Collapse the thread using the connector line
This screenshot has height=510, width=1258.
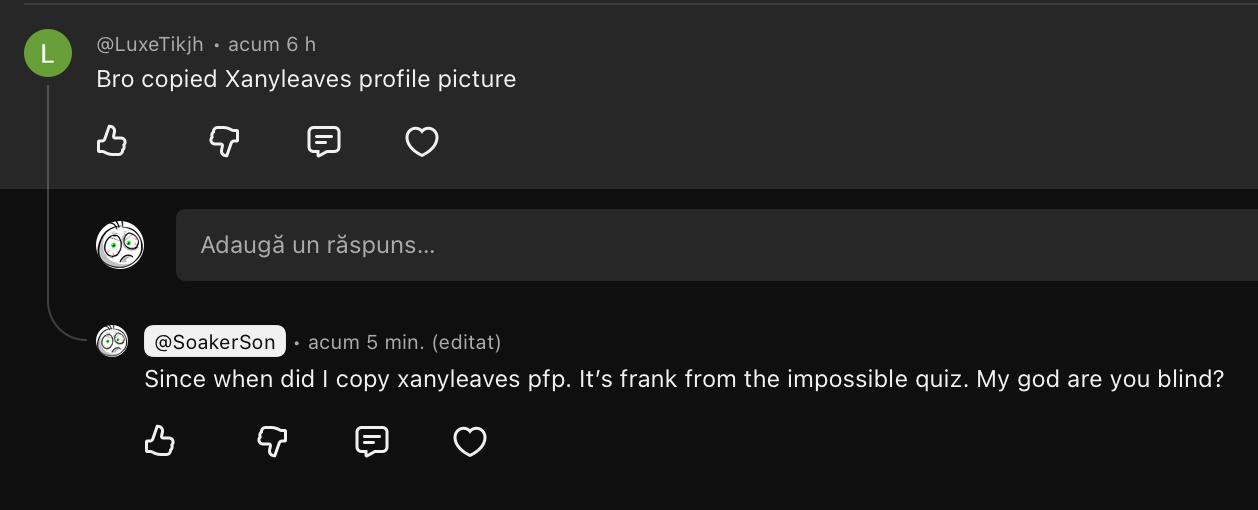coord(47,200)
